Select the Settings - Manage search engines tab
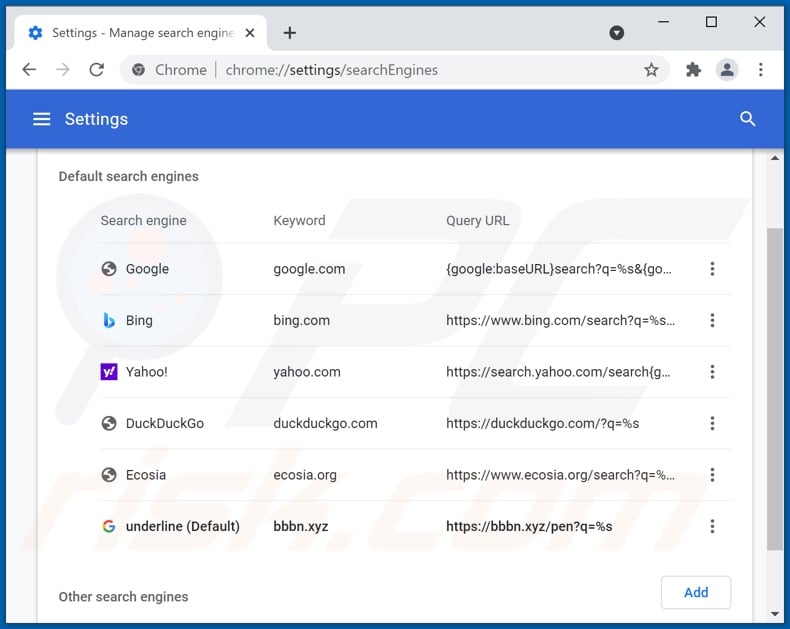 point(141,33)
